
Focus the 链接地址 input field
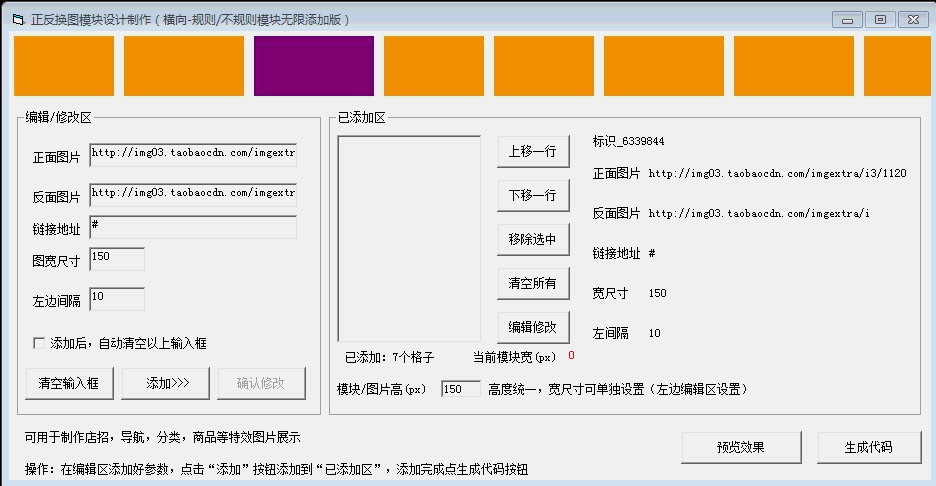(193, 227)
